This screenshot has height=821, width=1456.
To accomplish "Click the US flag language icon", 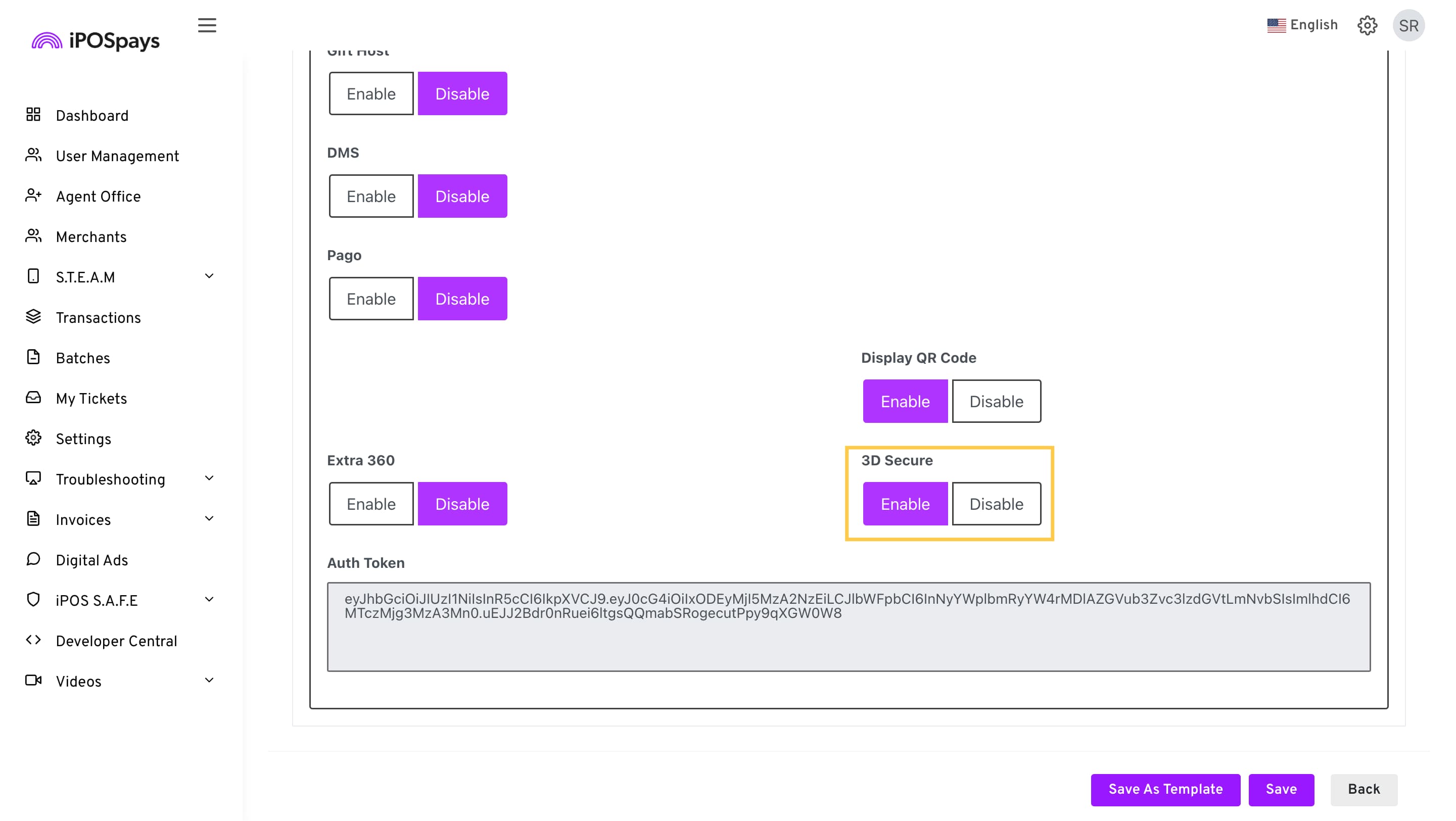I will (x=1276, y=25).
